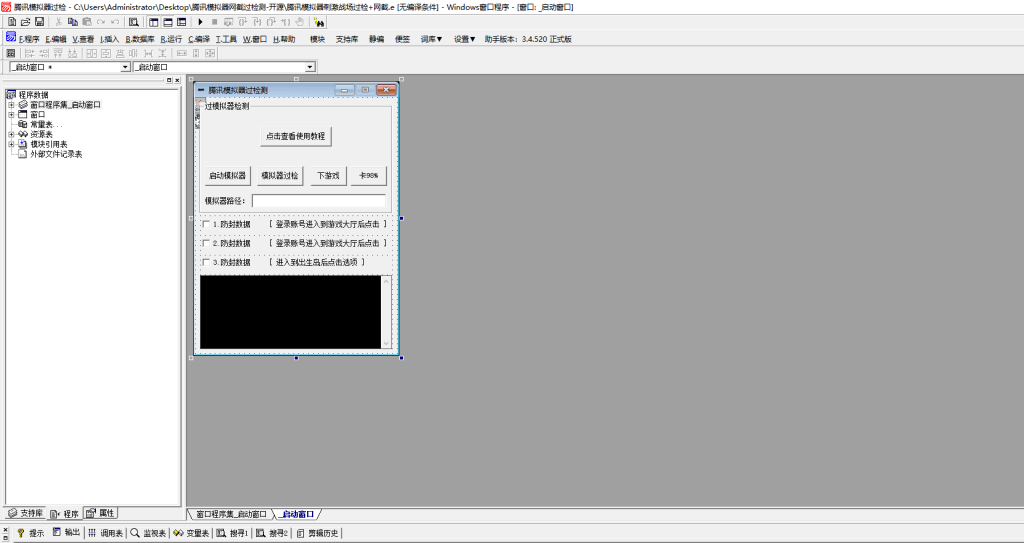Open the 变量表 variable table tab

(191, 533)
